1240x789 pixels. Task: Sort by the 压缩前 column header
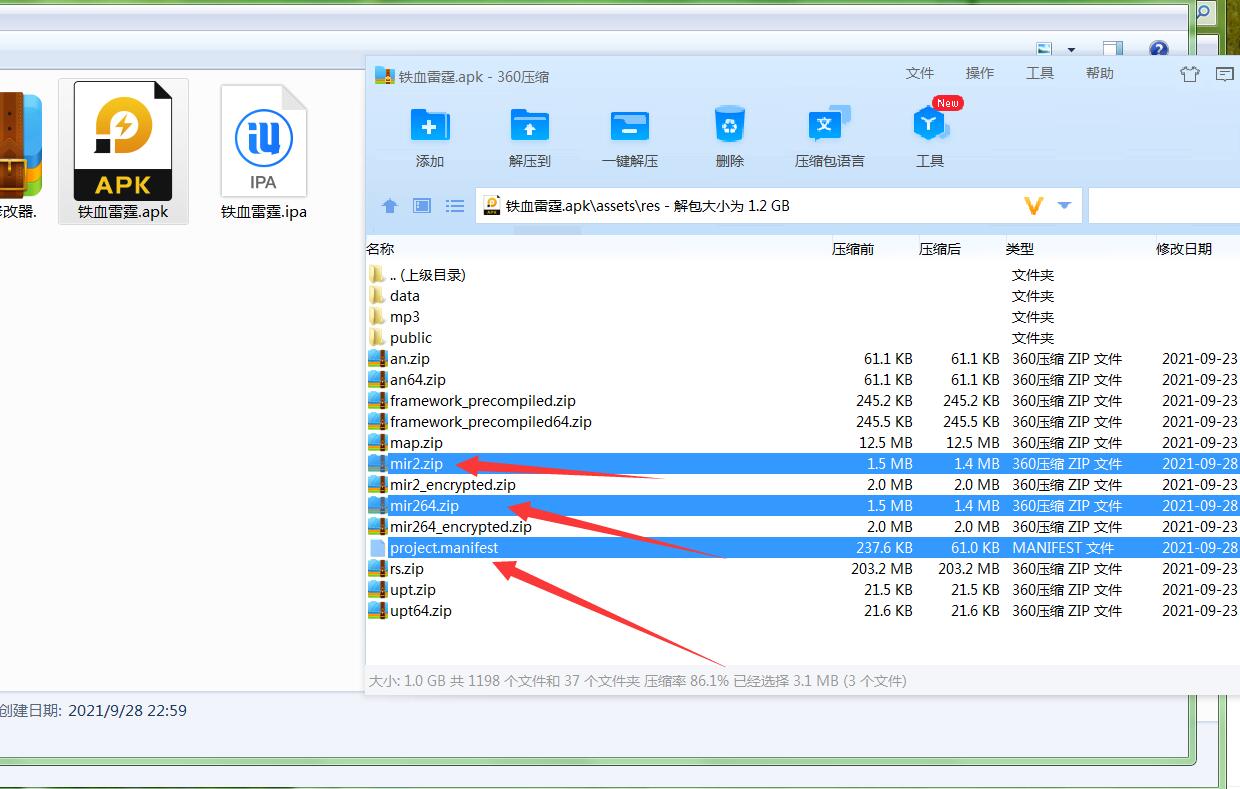point(853,249)
